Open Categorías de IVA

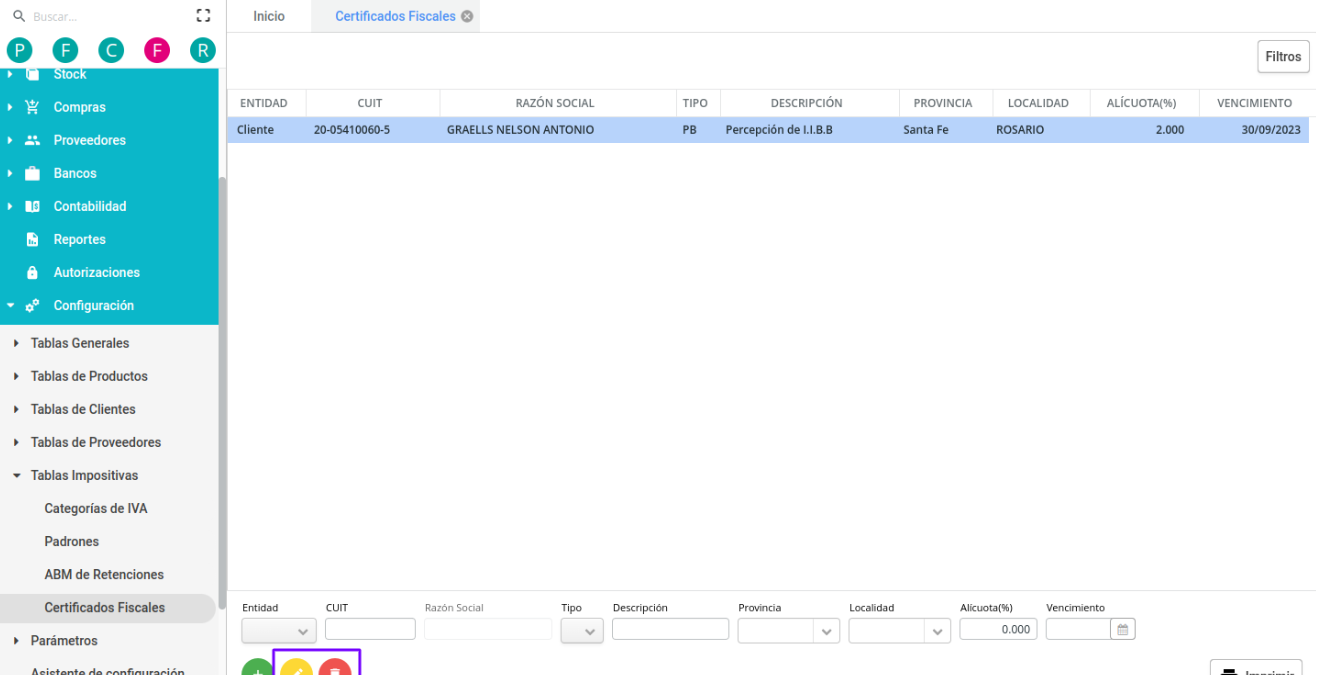click(x=96, y=508)
